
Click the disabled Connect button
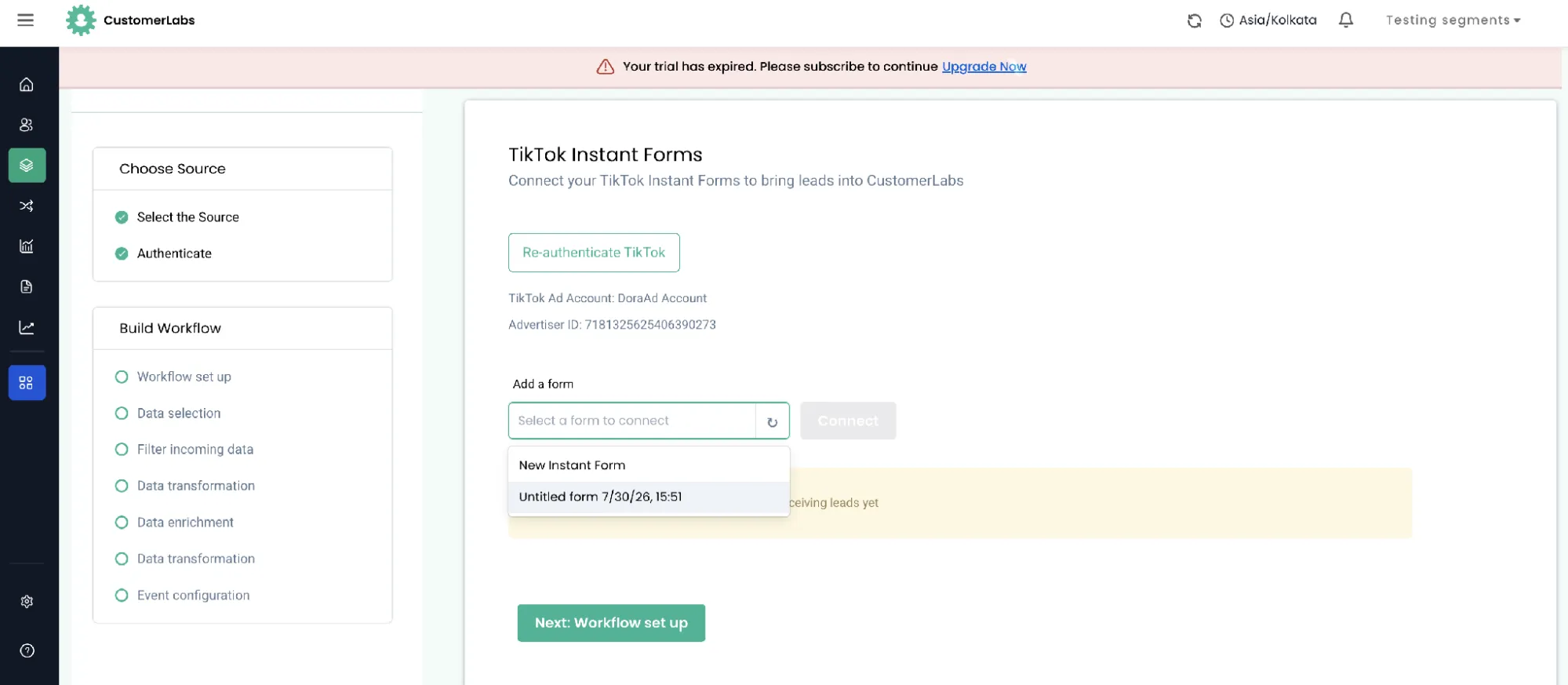(848, 421)
